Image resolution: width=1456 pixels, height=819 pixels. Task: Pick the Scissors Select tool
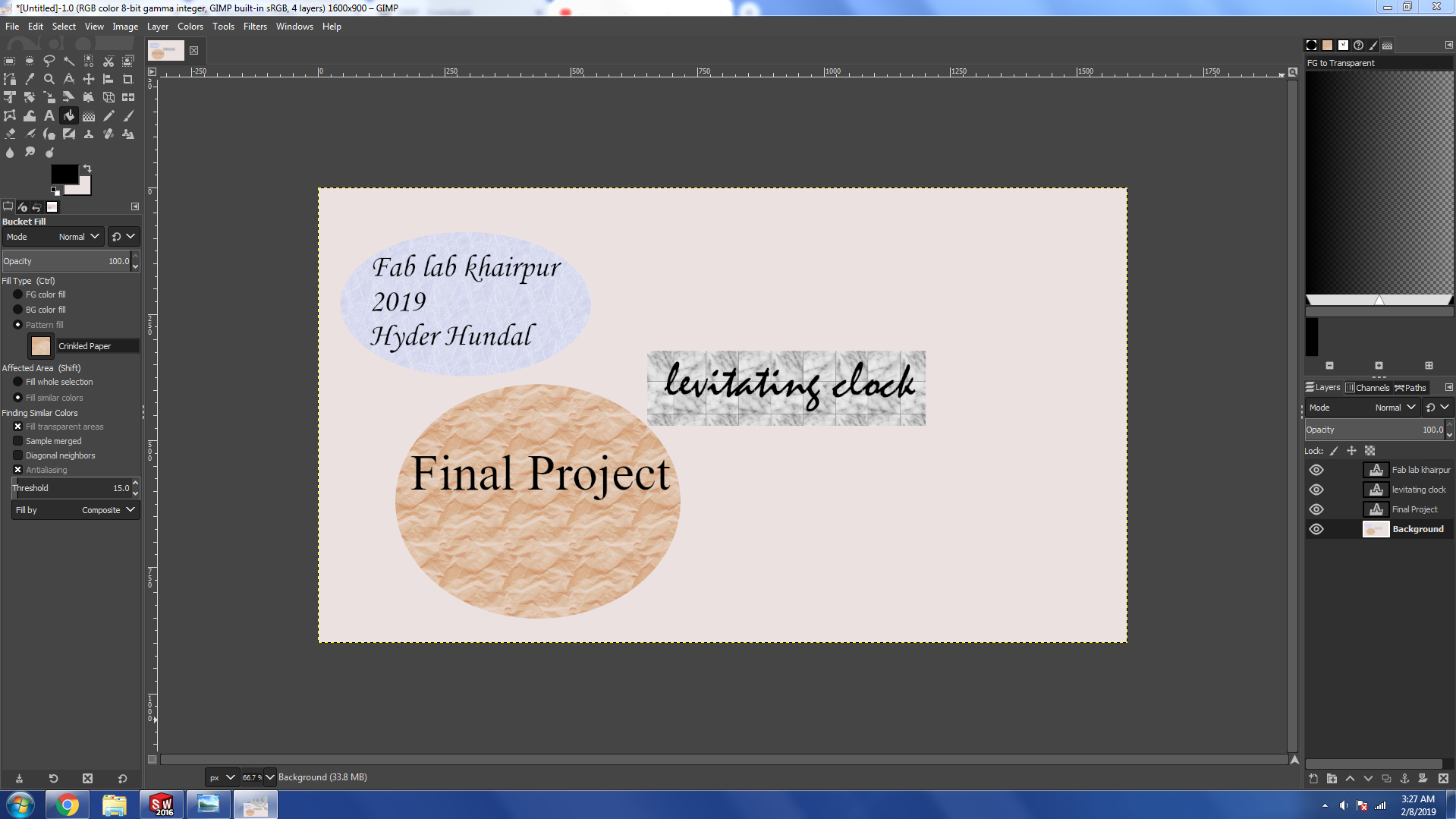click(x=108, y=61)
